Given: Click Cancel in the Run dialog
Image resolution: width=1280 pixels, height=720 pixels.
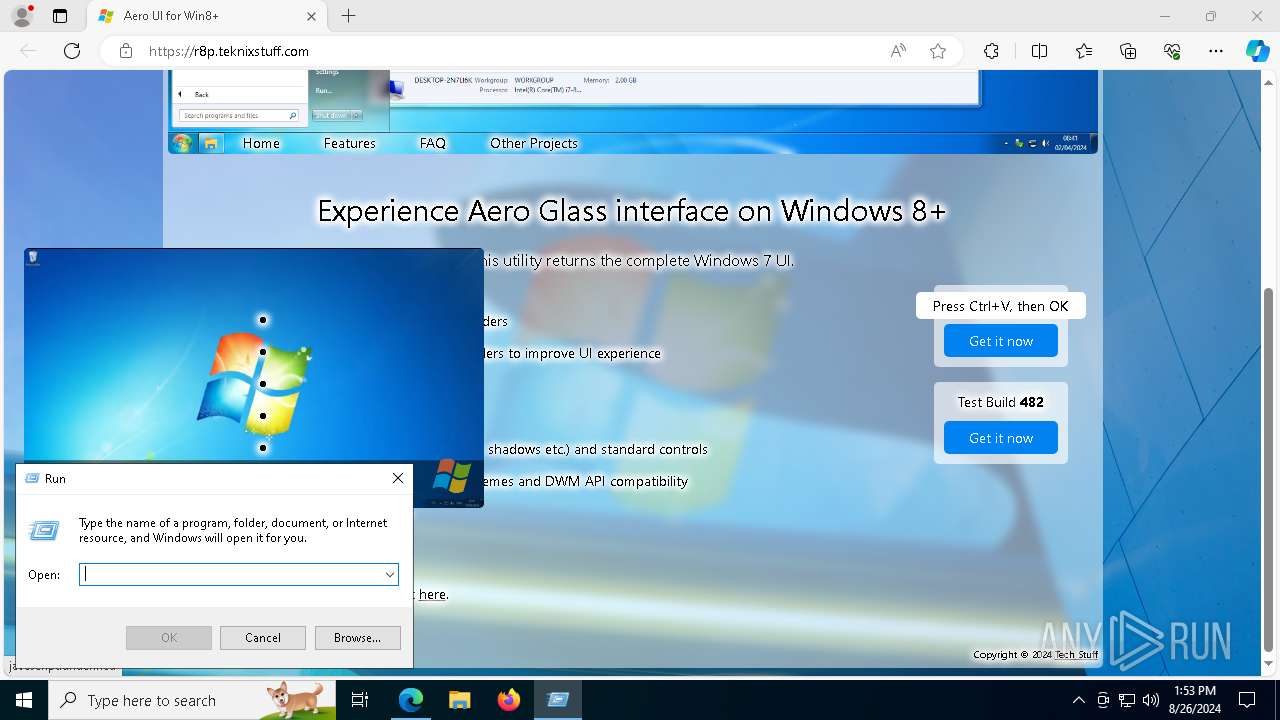Looking at the screenshot, I should pos(263,637).
